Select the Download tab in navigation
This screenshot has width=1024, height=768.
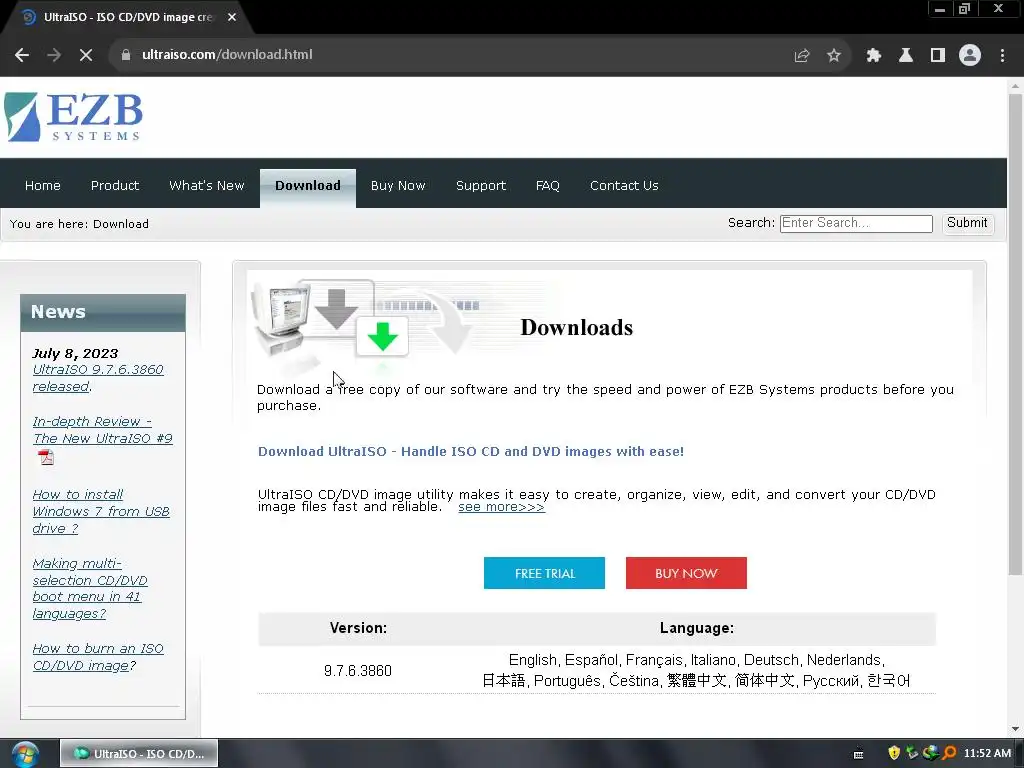(x=308, y=187)
